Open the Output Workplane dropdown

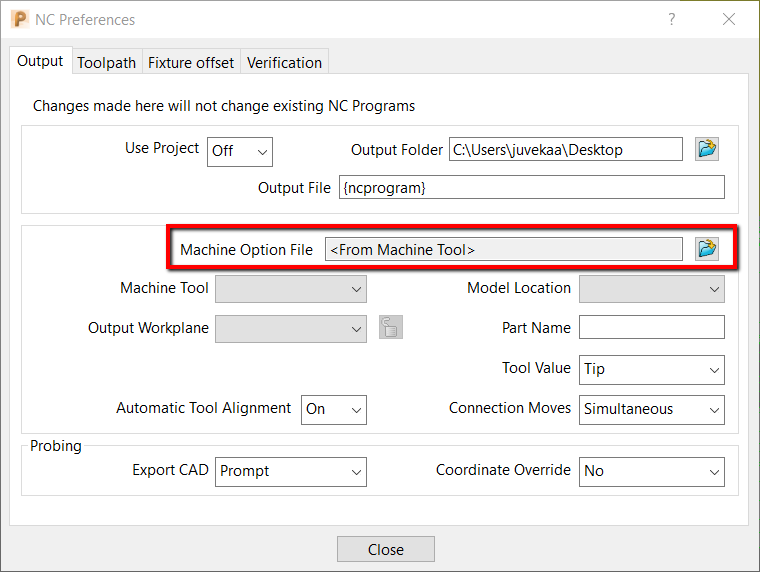[x=291, y=328]
